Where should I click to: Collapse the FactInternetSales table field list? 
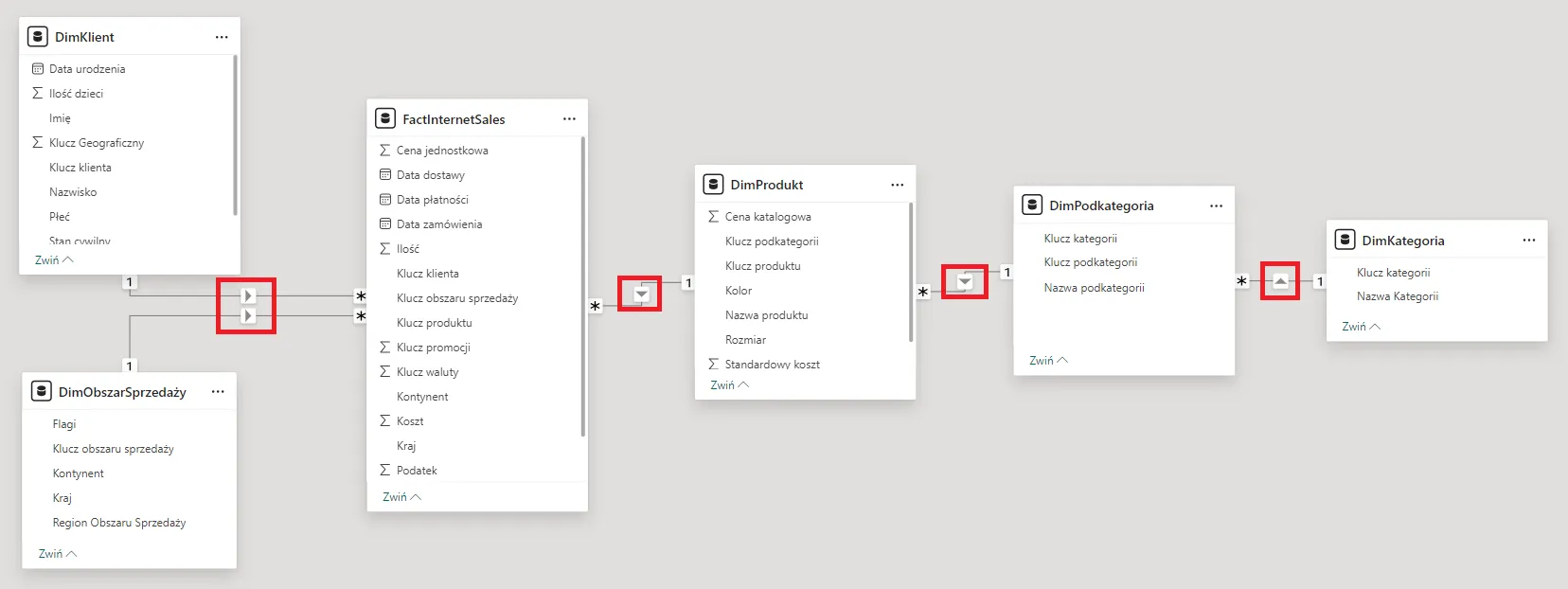tap(401, 497)
